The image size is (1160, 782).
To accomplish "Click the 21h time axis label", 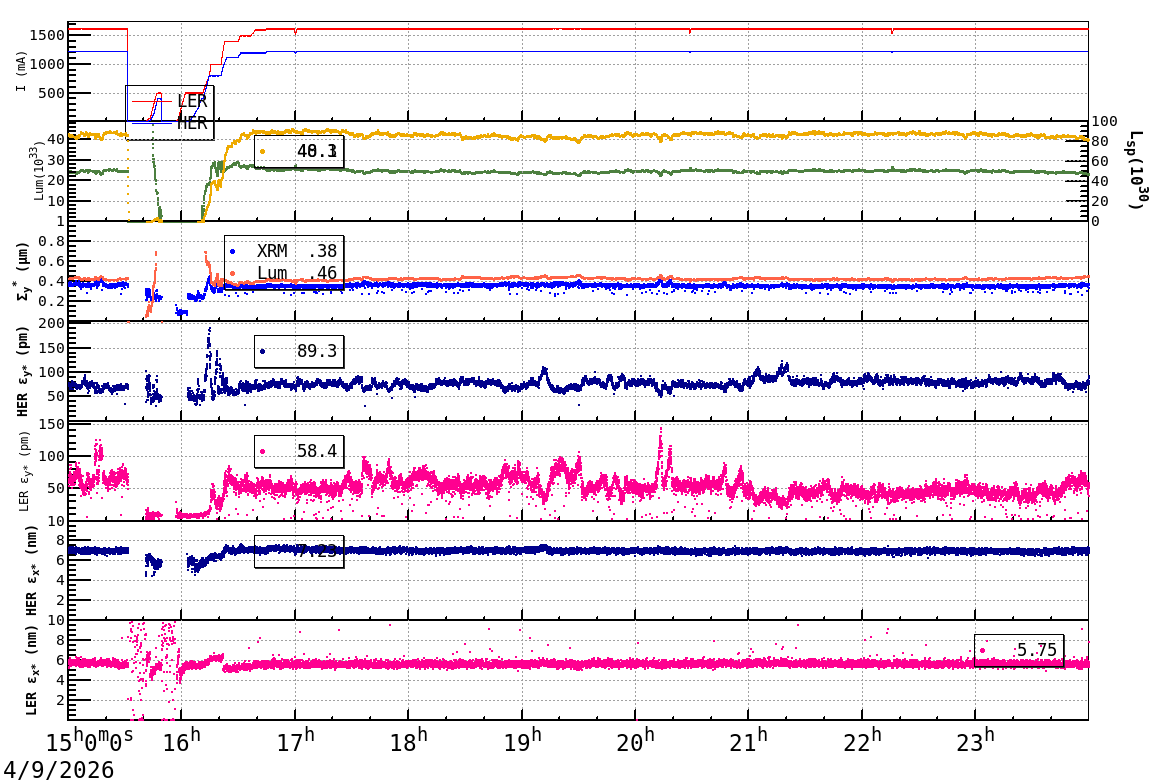I will [x=749, y=741].
